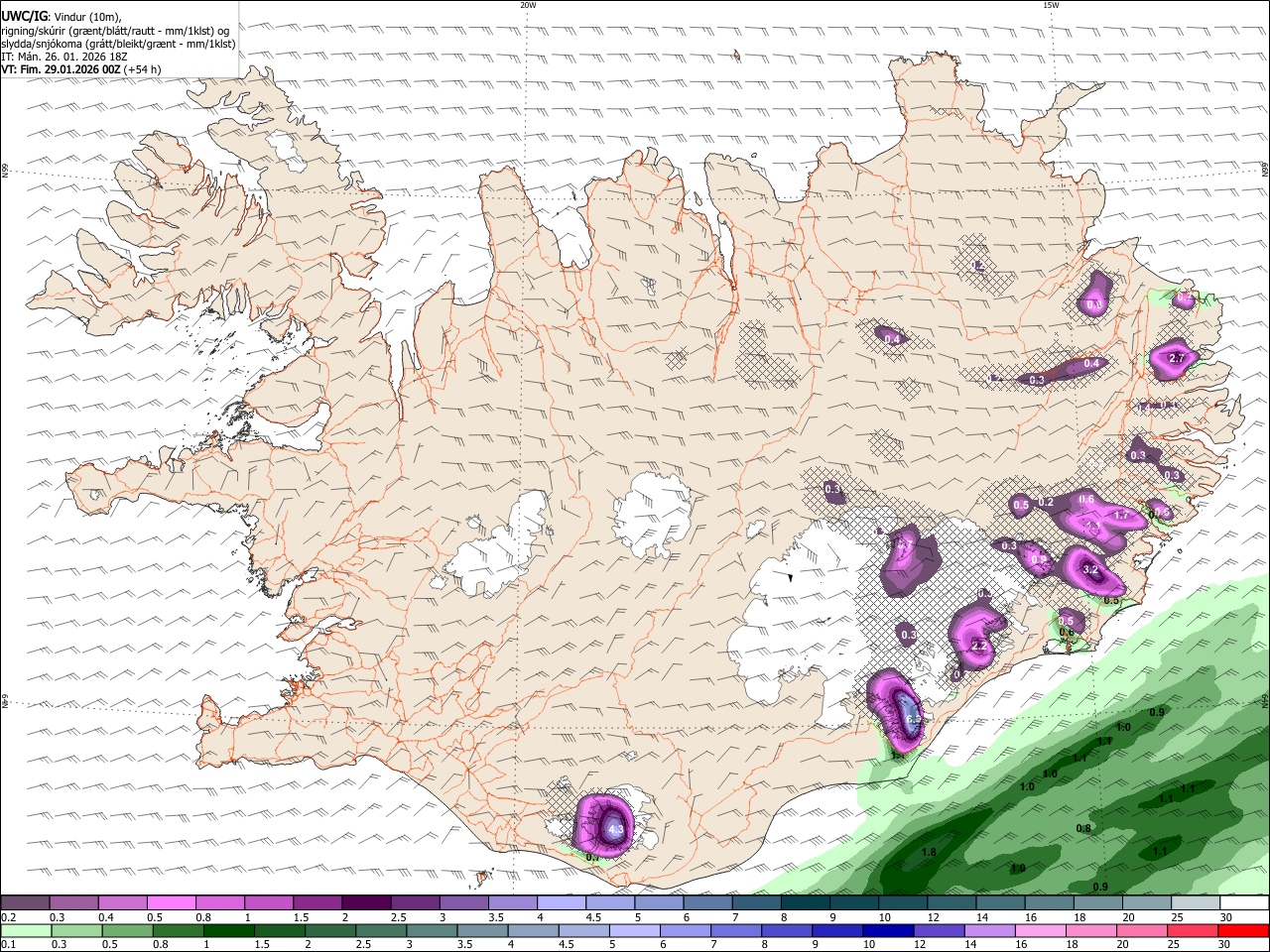
Task: Pick the deep navy blue 10–12 rain legend swatch
Action: pyautogui.click(x=887, y=930)
